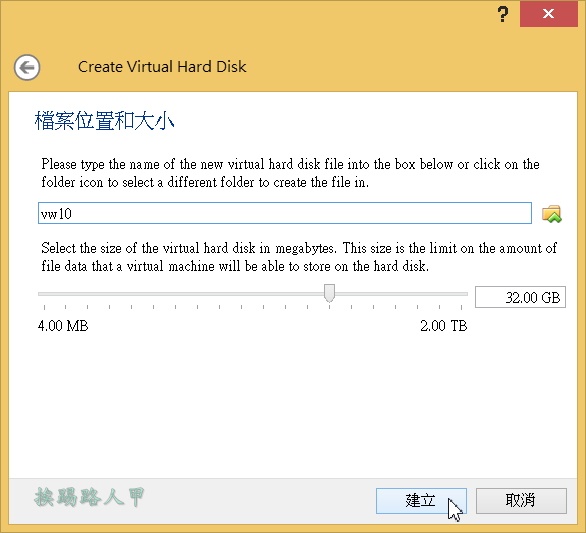
Task: Click slider track right of the handle
Action: point(401,294)
